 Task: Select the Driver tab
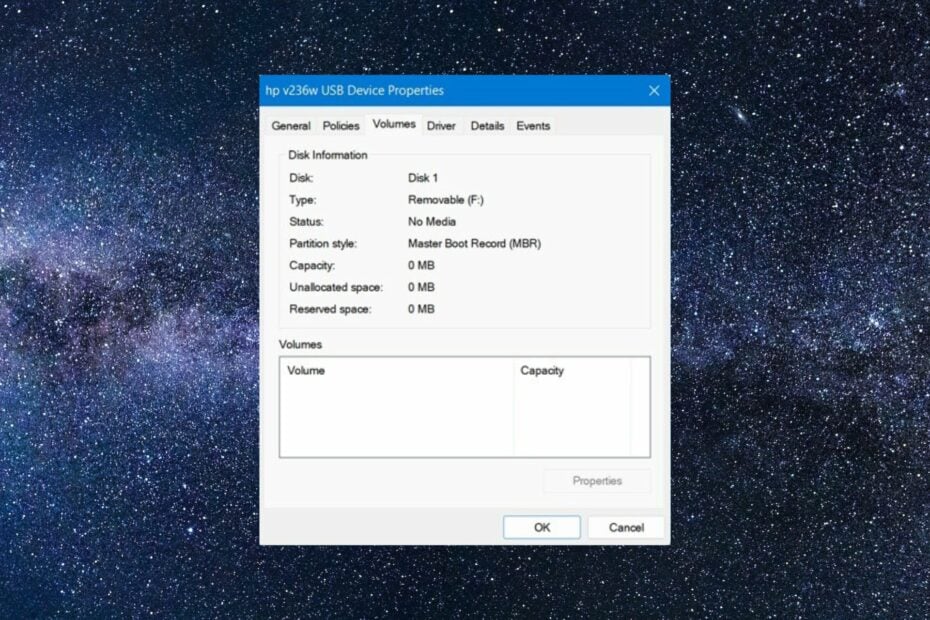pos(441,125)
